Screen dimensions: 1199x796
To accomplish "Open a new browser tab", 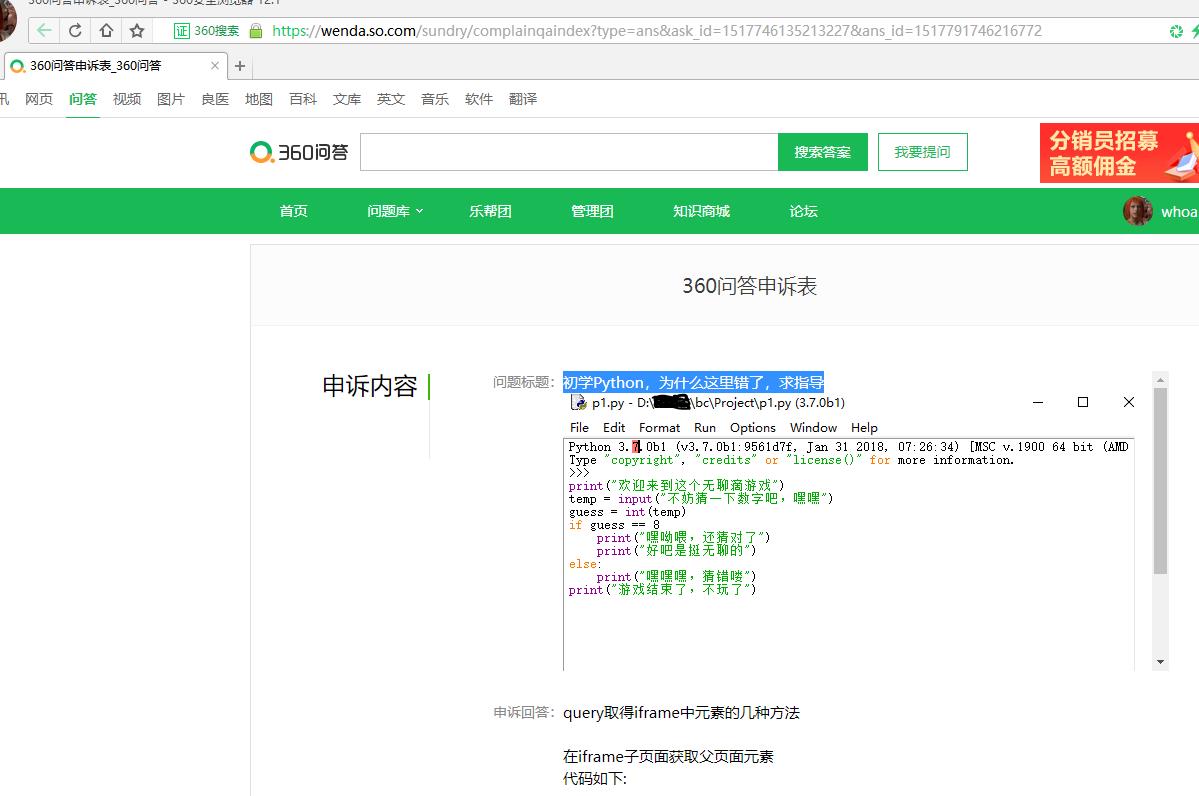I will [x=240, y=66].
